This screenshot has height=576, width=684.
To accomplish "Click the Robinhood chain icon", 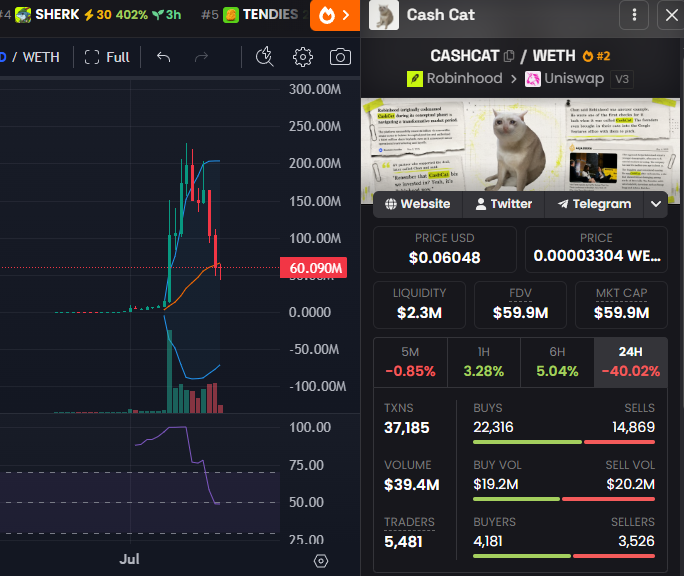I will [x=414, y=79].
